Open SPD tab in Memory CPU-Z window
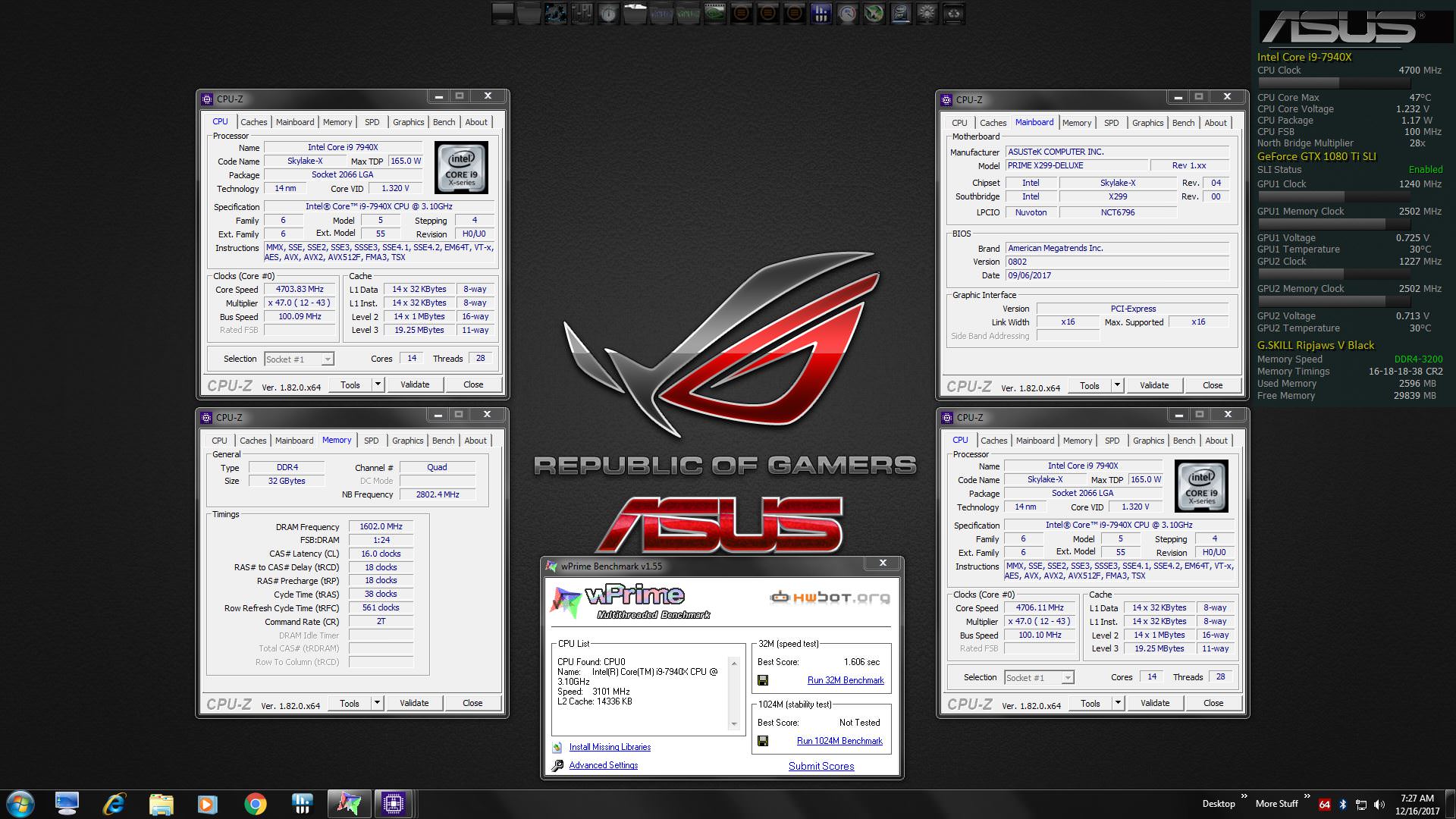 pos(371,441)
